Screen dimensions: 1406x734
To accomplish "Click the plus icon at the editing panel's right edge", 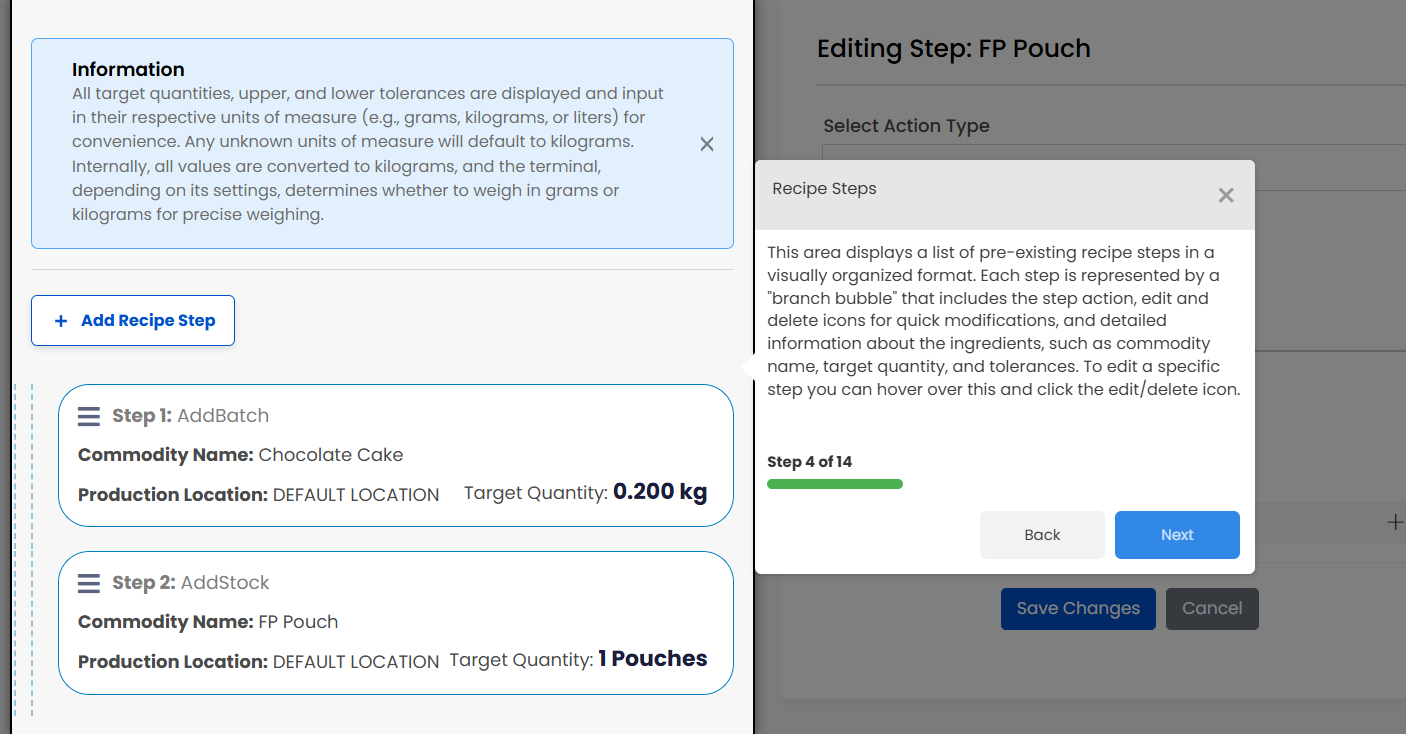I will point(1395,522).
